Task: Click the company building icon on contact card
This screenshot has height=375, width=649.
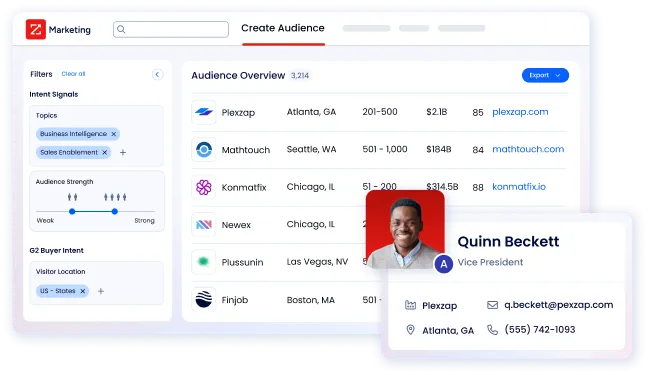Action: 410,305
